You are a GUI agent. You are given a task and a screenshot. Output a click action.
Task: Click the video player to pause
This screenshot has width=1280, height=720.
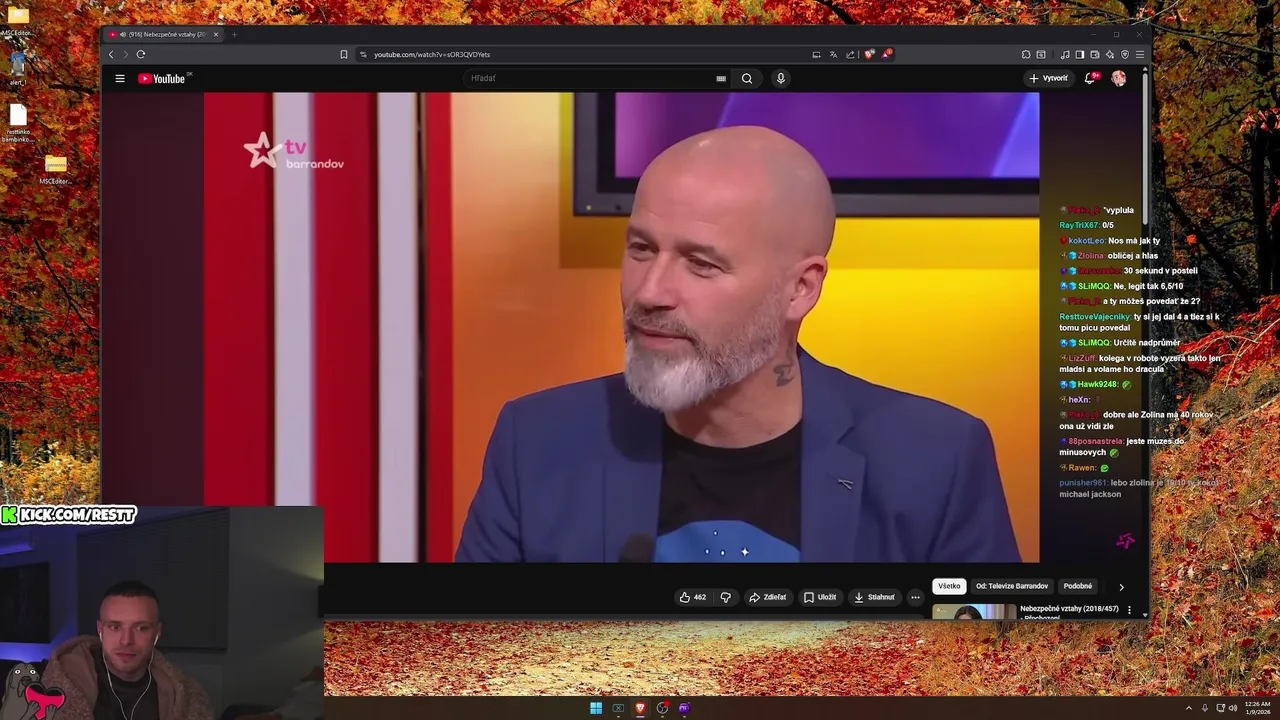pyautogui.click(x=621, y=327)
